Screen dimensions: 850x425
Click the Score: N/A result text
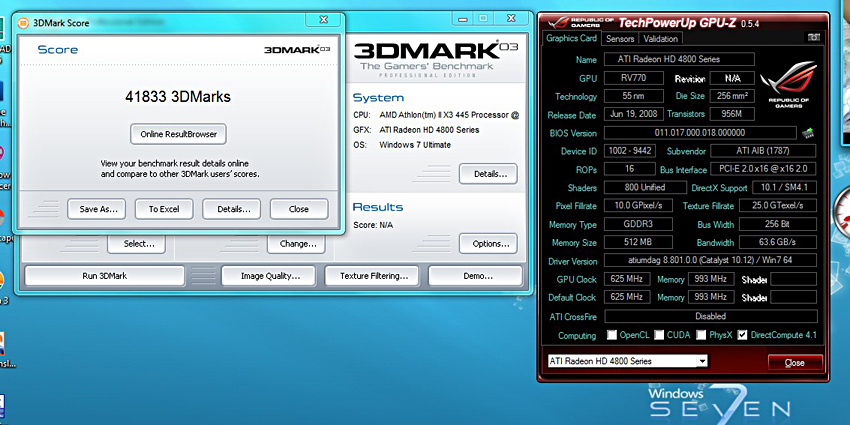373,224
